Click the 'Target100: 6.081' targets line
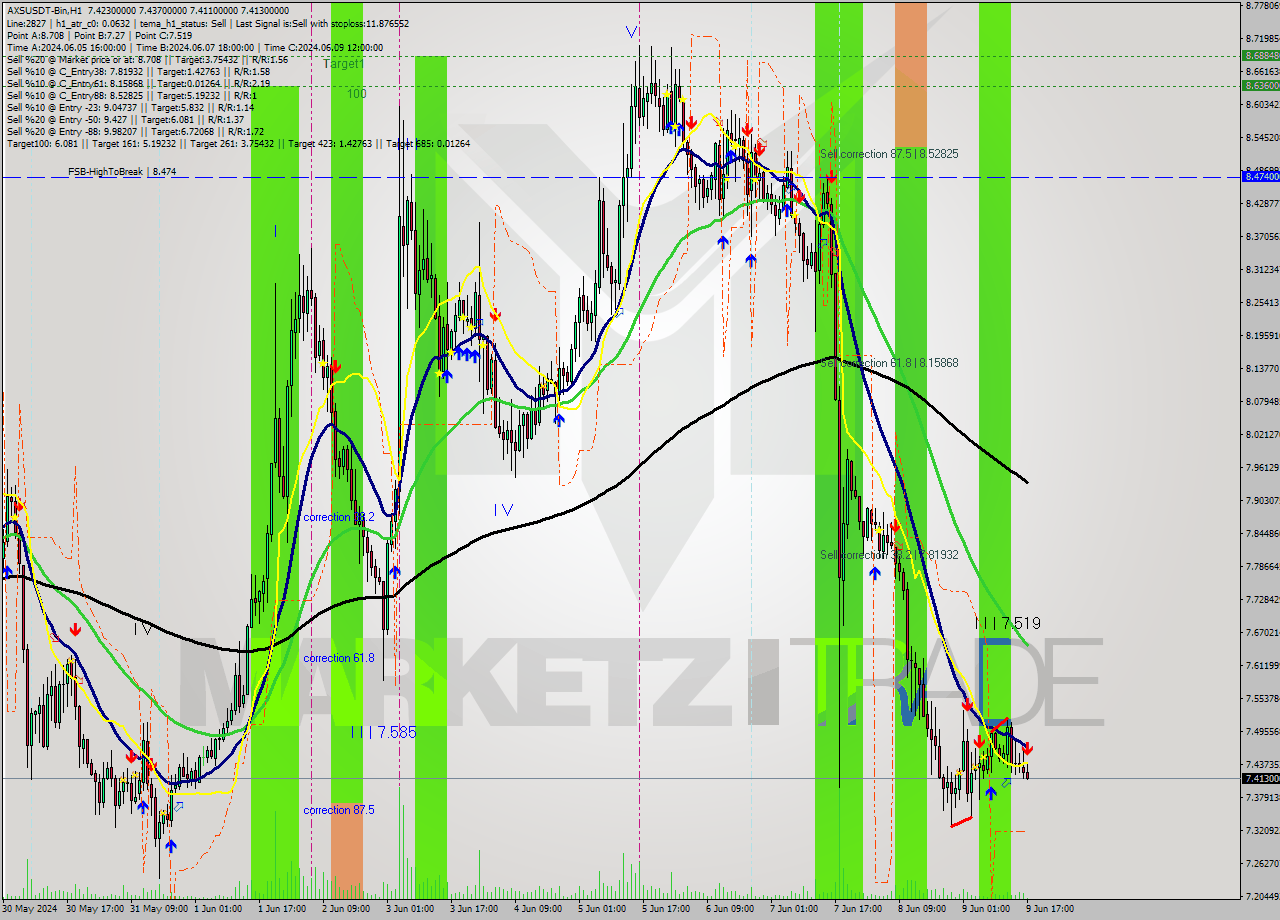The width and height of the screenshot is (1280, 920). [238, 144]
